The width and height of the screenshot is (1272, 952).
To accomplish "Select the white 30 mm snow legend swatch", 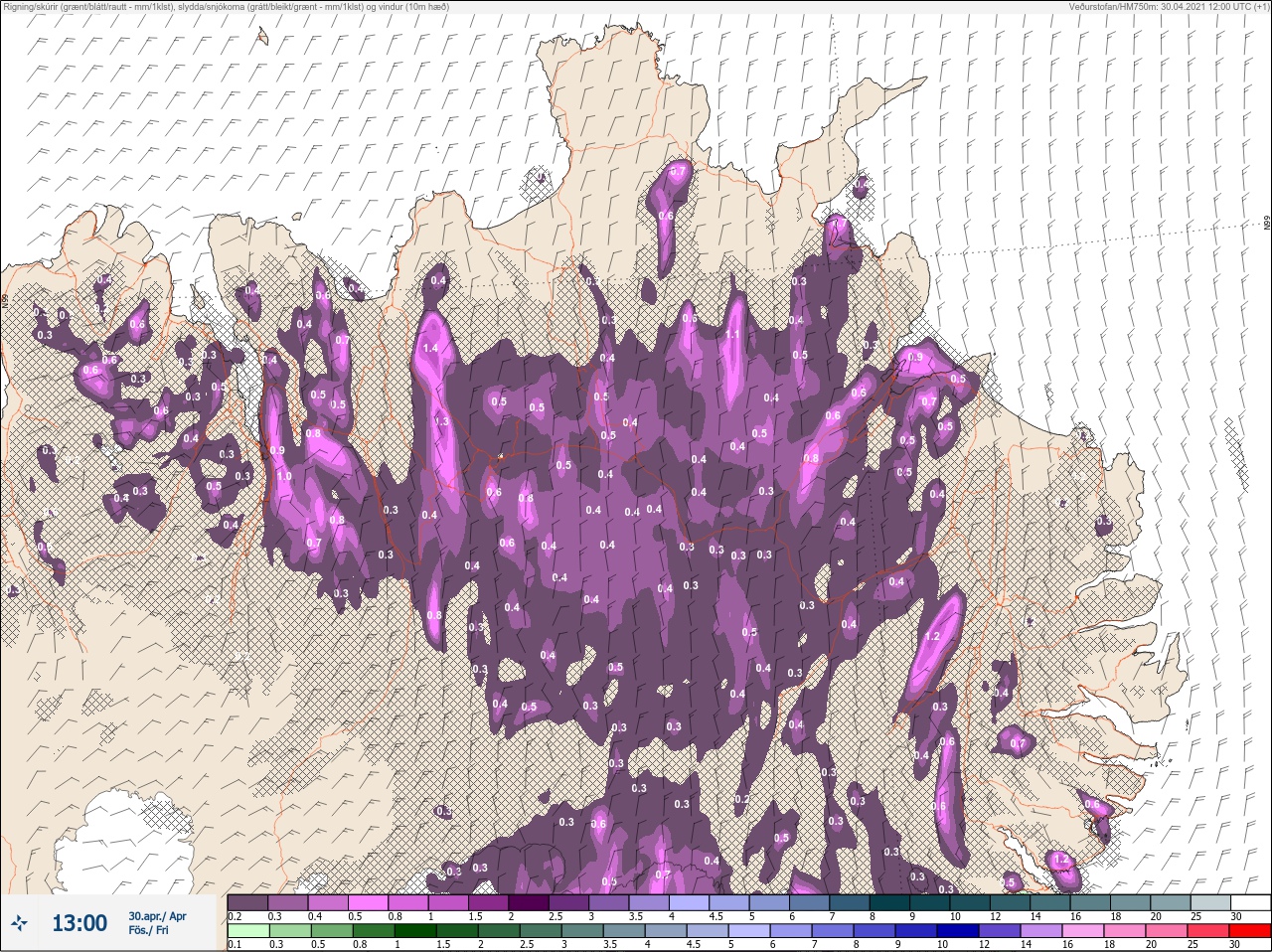I will click(x=1250, y=902).
